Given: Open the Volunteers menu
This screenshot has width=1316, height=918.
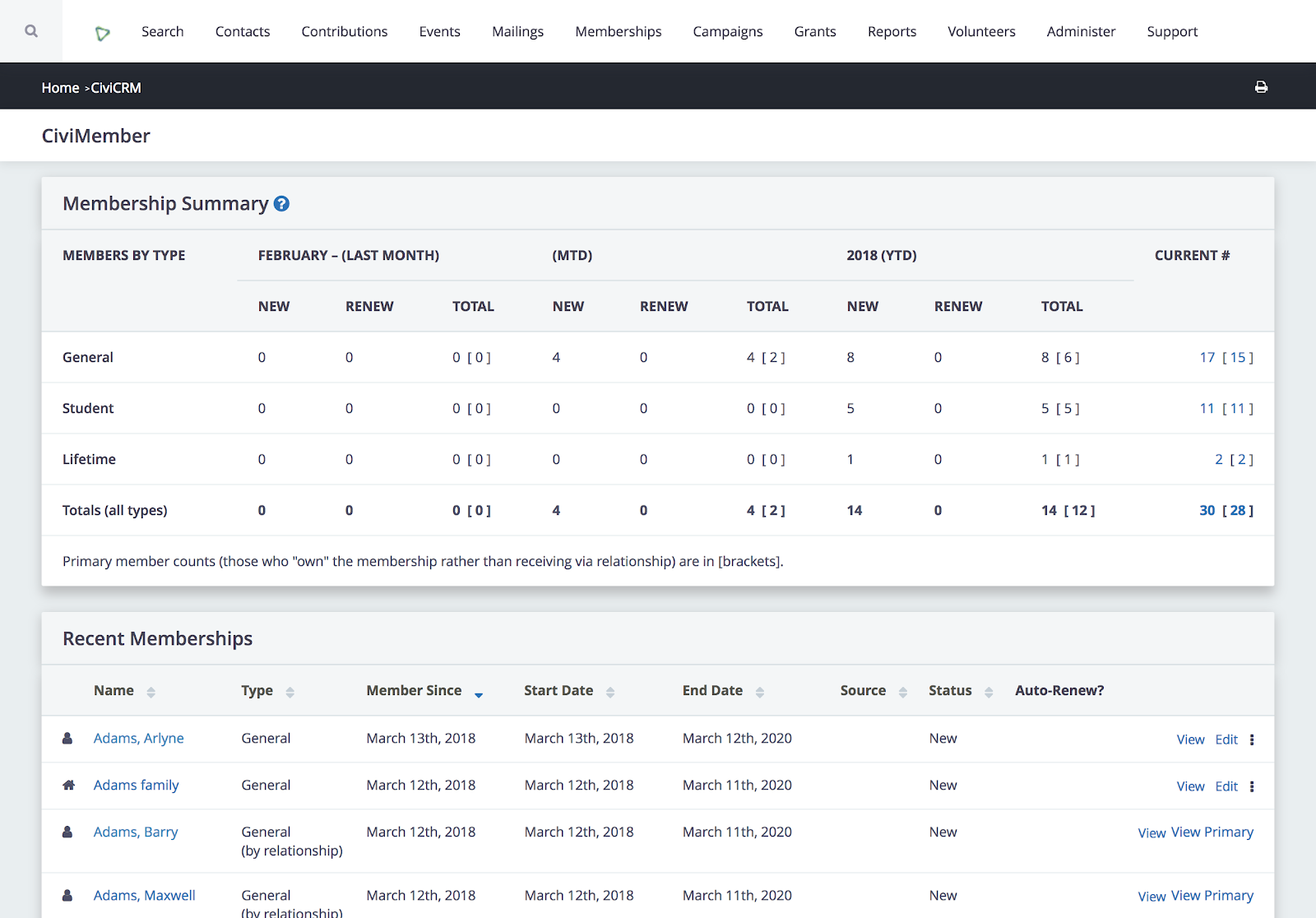Looking at the screenshot, I should [x=982, y=31].
